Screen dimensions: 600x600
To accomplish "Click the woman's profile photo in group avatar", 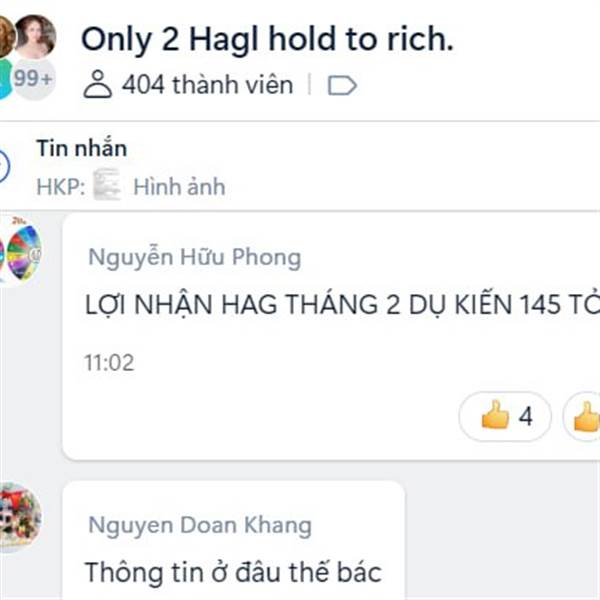I will point(35,36).
